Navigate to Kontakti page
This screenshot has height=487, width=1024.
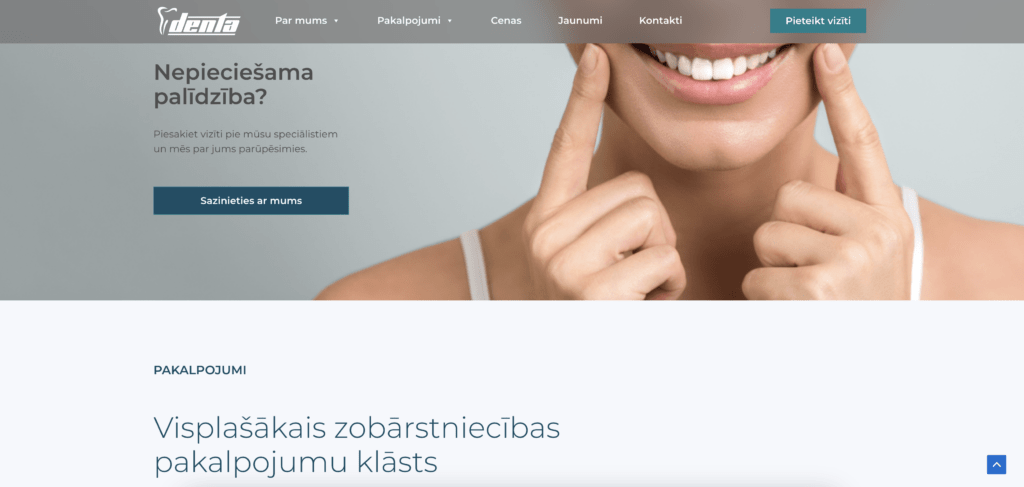(x=660, y=21)
